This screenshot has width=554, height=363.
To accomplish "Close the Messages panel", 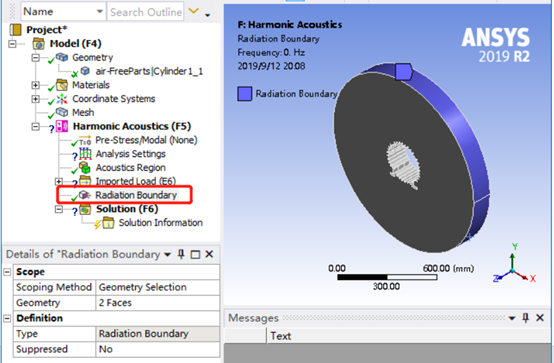I will pos(540,318).
